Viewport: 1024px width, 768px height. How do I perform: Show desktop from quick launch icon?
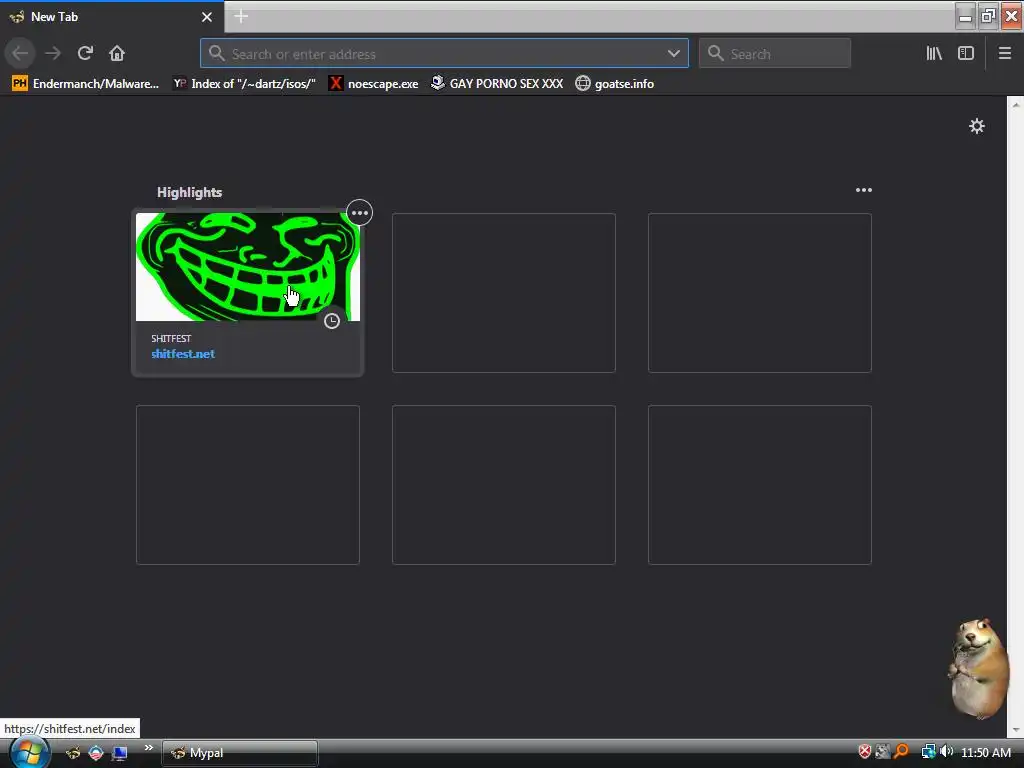tap(120, 753)
